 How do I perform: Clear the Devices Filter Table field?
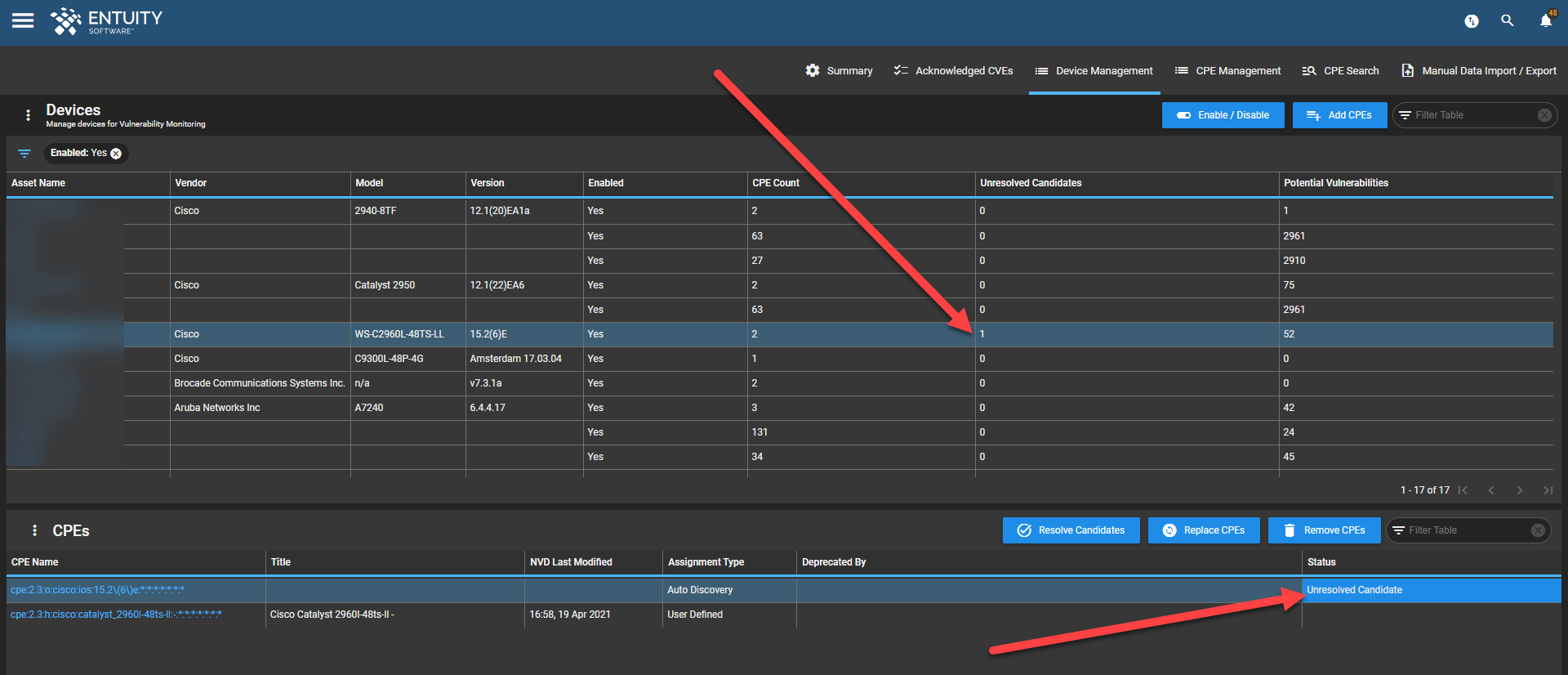pos(1544,115)
